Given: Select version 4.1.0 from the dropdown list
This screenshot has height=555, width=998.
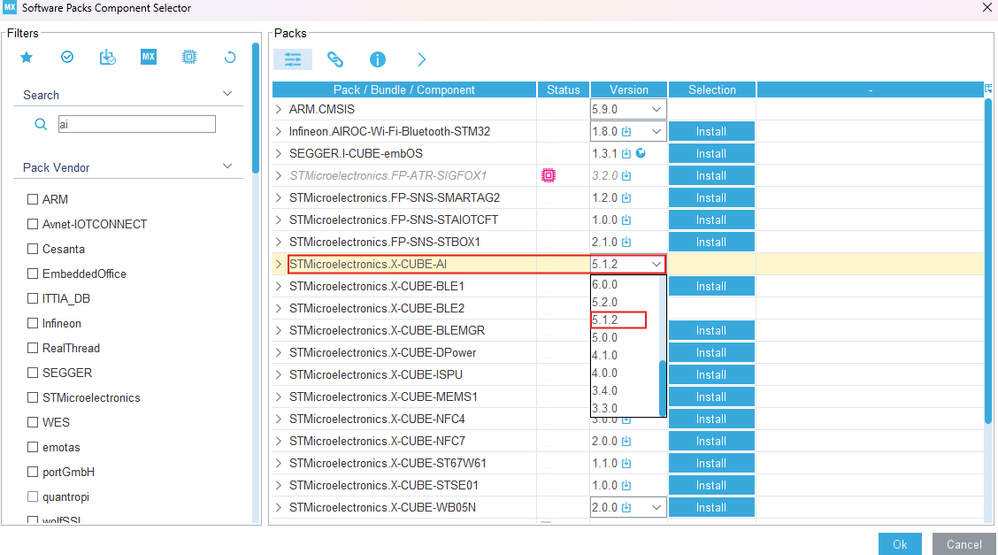Looking at the screenshot, I should [x=625, y=355].
